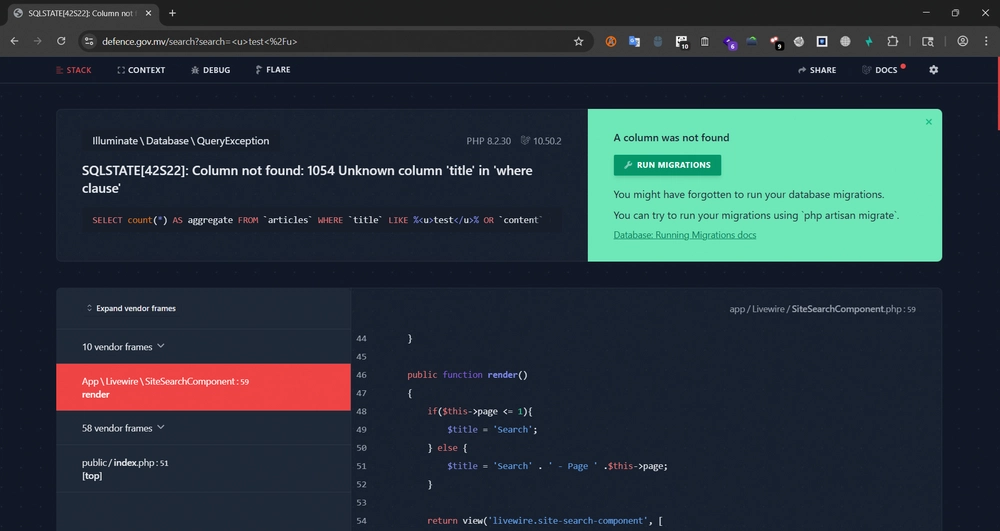This screenshot has width=1000, height=531.
Task: View site information icon in address bar
Action: [89, 41]
